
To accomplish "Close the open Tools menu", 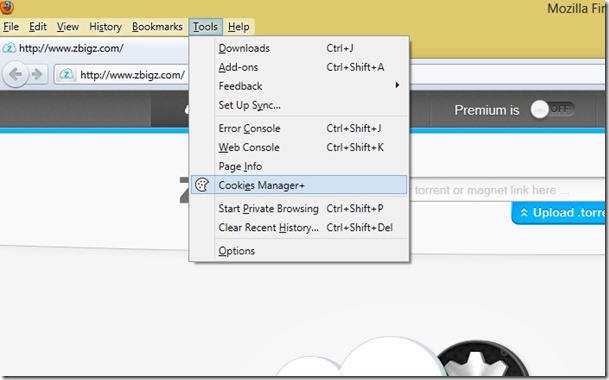I will (205, 27).
